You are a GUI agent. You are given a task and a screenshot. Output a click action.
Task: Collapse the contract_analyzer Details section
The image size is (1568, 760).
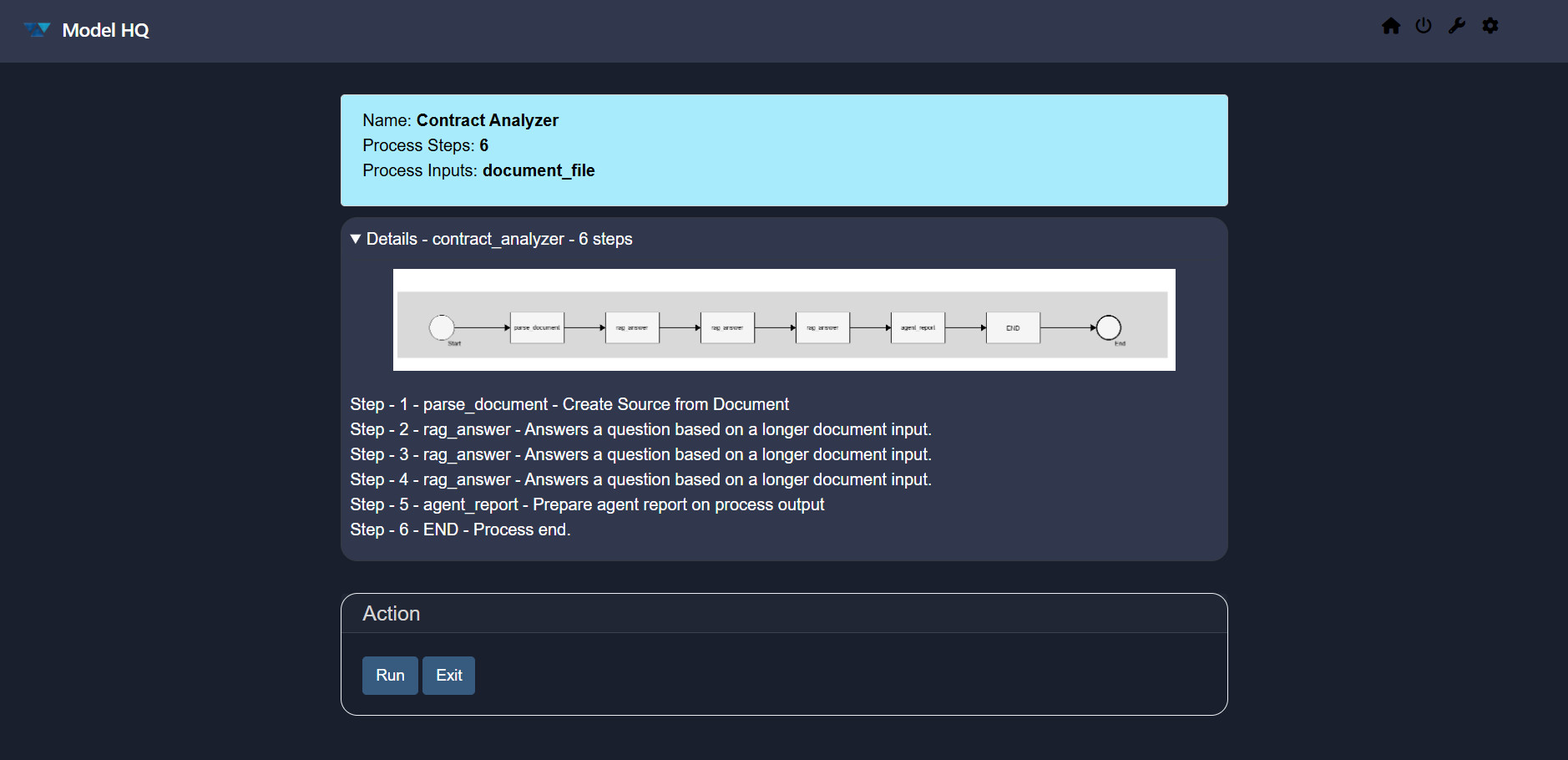tap(357, 239)
